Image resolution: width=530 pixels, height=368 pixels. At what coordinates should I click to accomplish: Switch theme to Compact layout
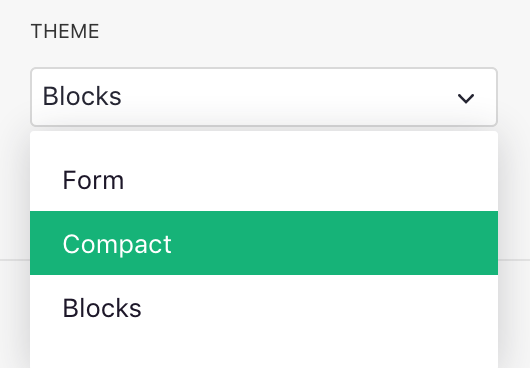point(264,243)
